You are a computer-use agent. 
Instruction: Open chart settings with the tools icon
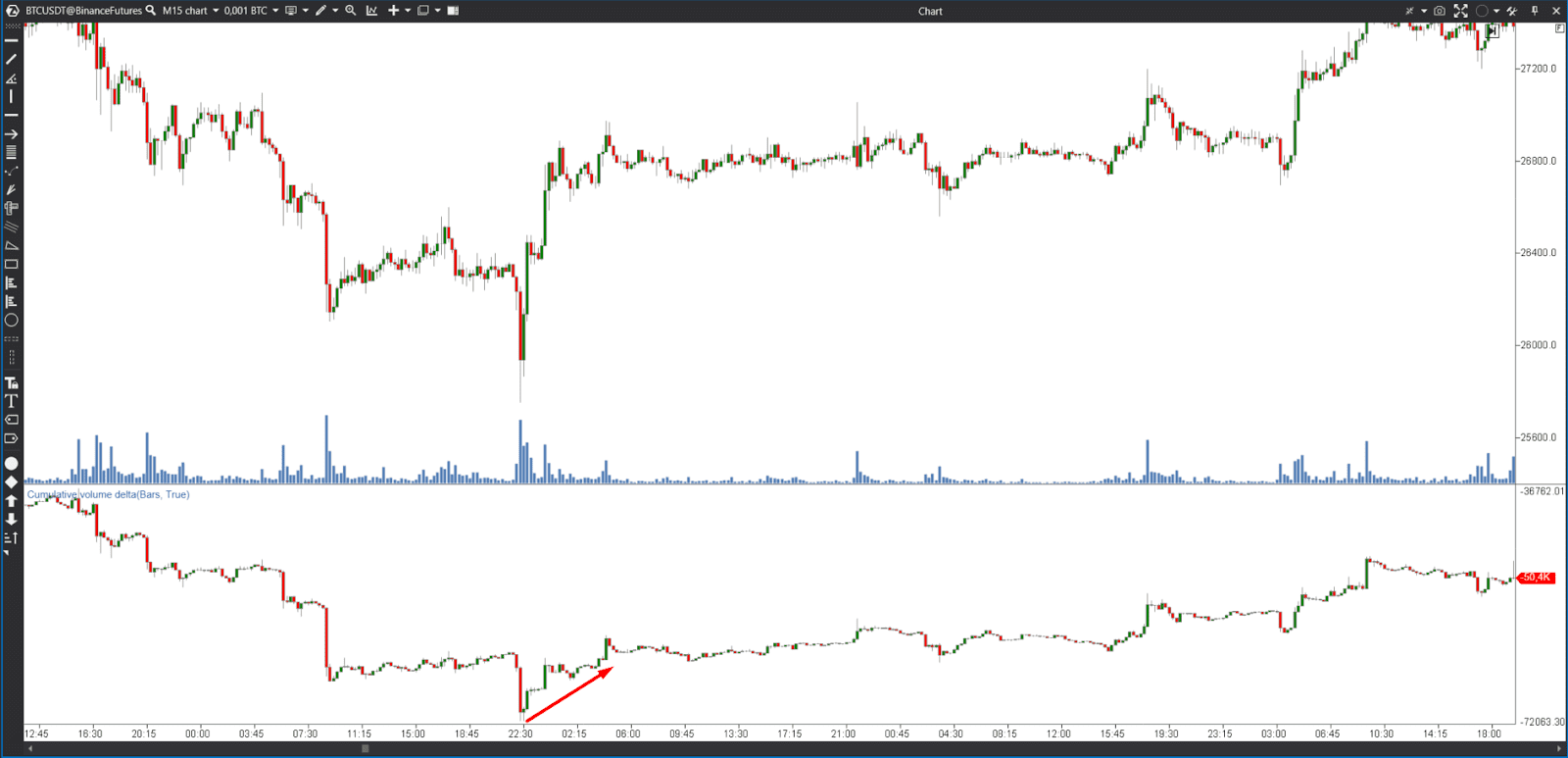point(1512,11)
